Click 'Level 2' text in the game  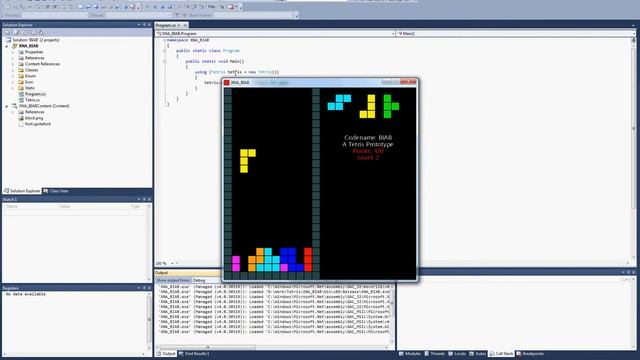coord(368,158)
